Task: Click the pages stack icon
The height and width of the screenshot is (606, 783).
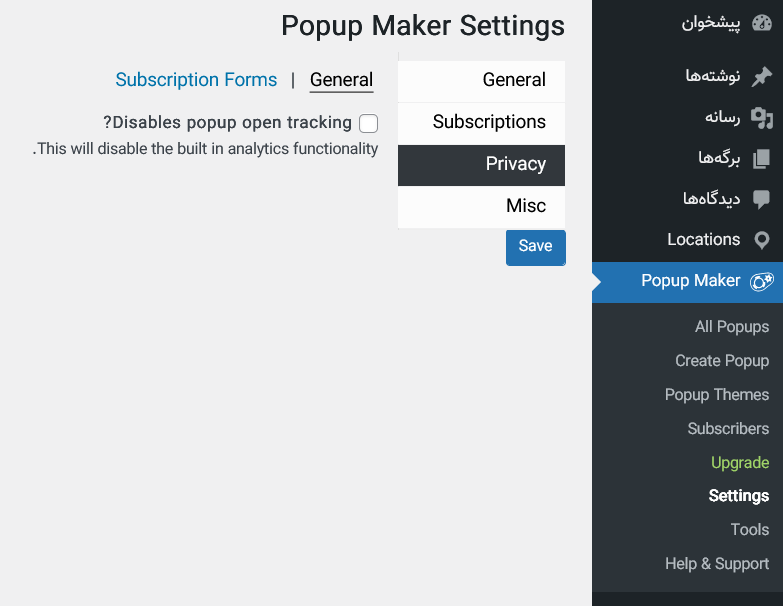Action: [x=762, y=159]
